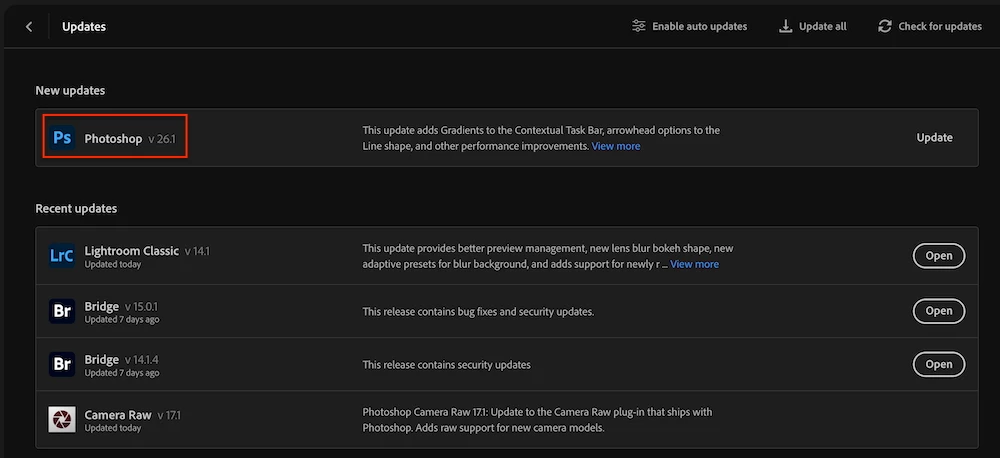Select the Camera Raw v 17.1 title
The width and height of the screenshot is (1000, 458).
coord(118,414)
